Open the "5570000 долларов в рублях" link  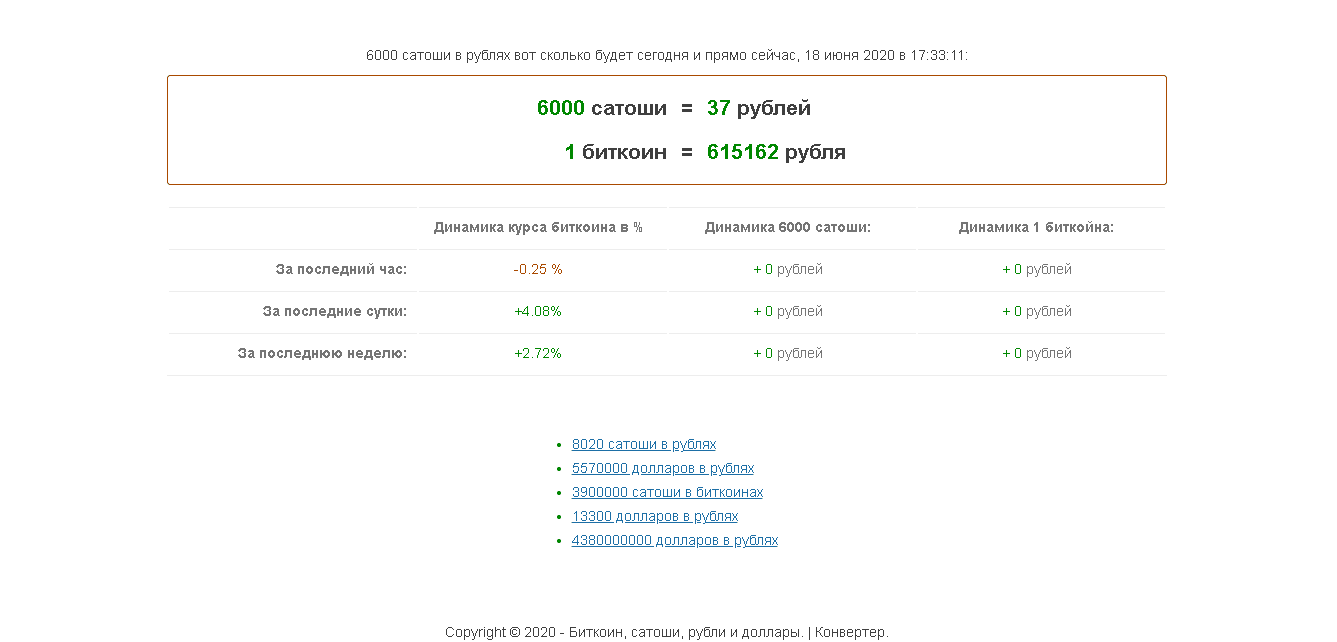[x=662, y=469]
